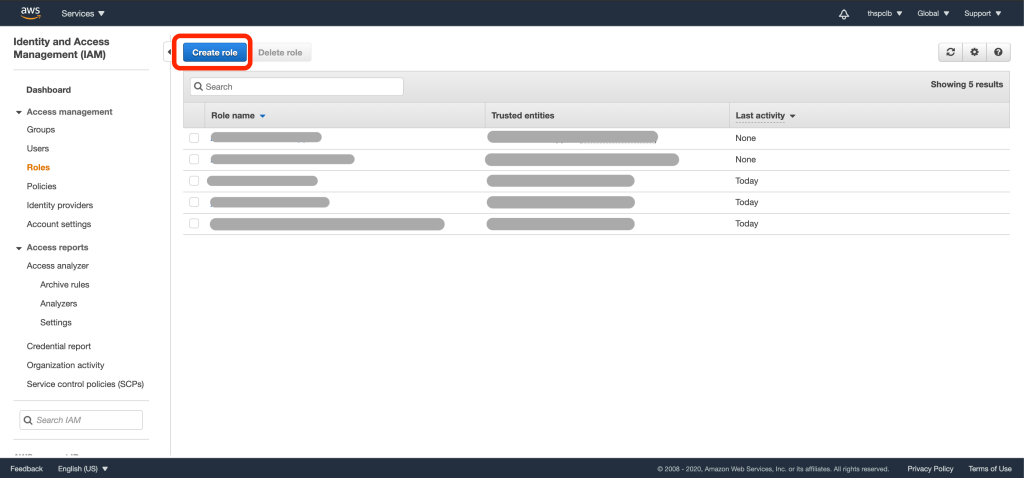Open the Services dropdown menu
The height and width of the screenshot is (478, 1024).
point(83,13)
